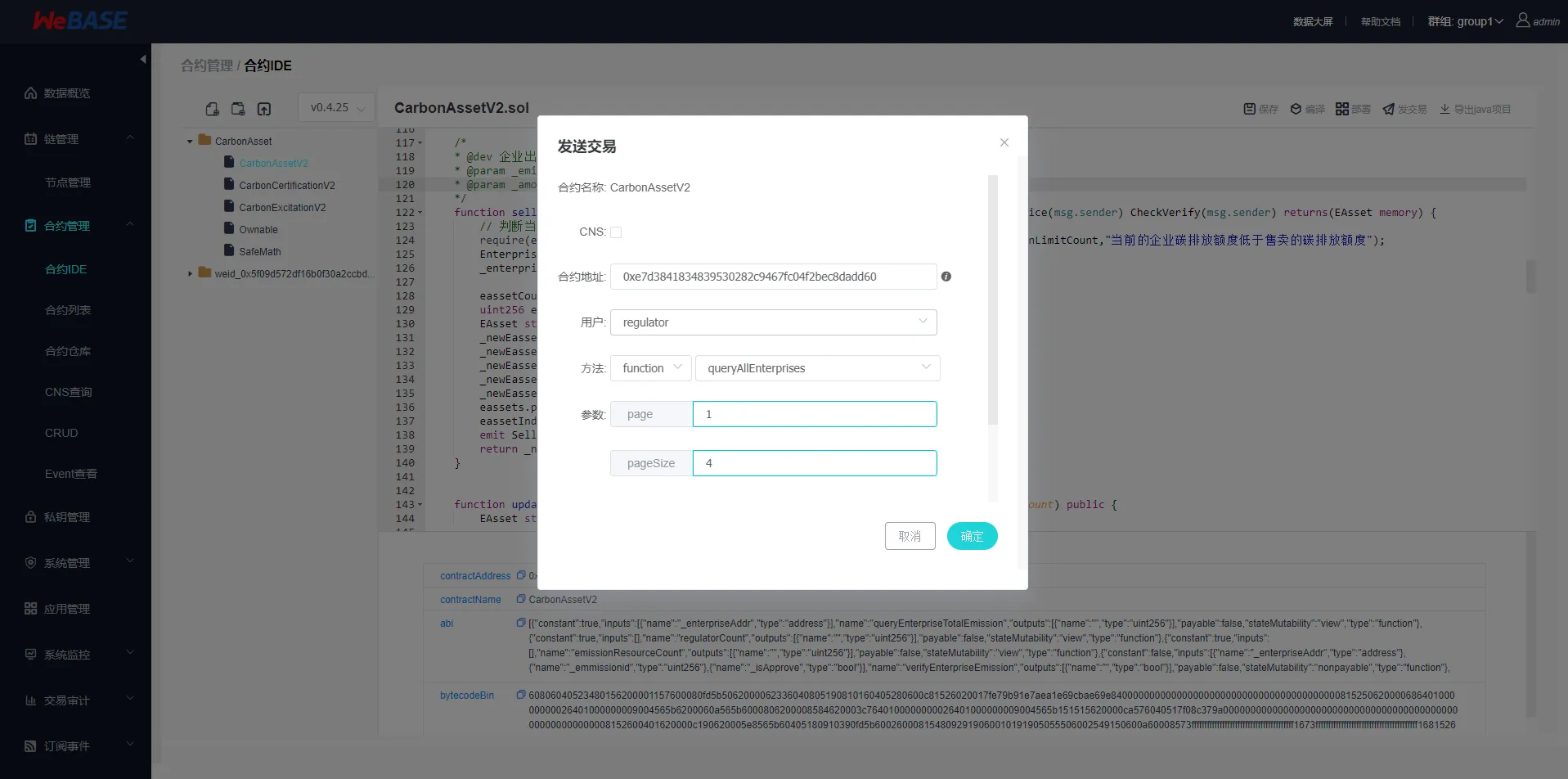Collapse the CarbonAsset folder
This screenshot has width=1568, height=779.
pyautogui.click(x=190, y=142)
